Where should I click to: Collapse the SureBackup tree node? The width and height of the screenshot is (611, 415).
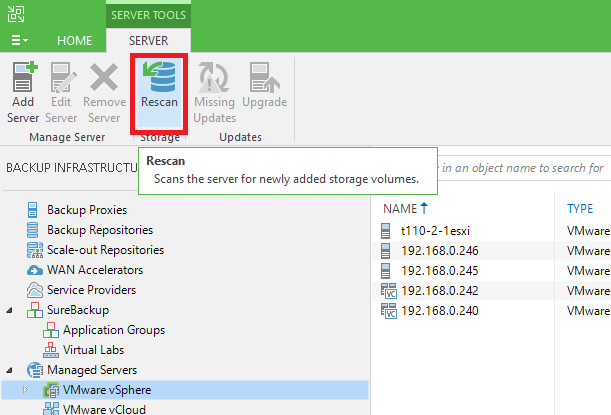click(x=9, y=311)
